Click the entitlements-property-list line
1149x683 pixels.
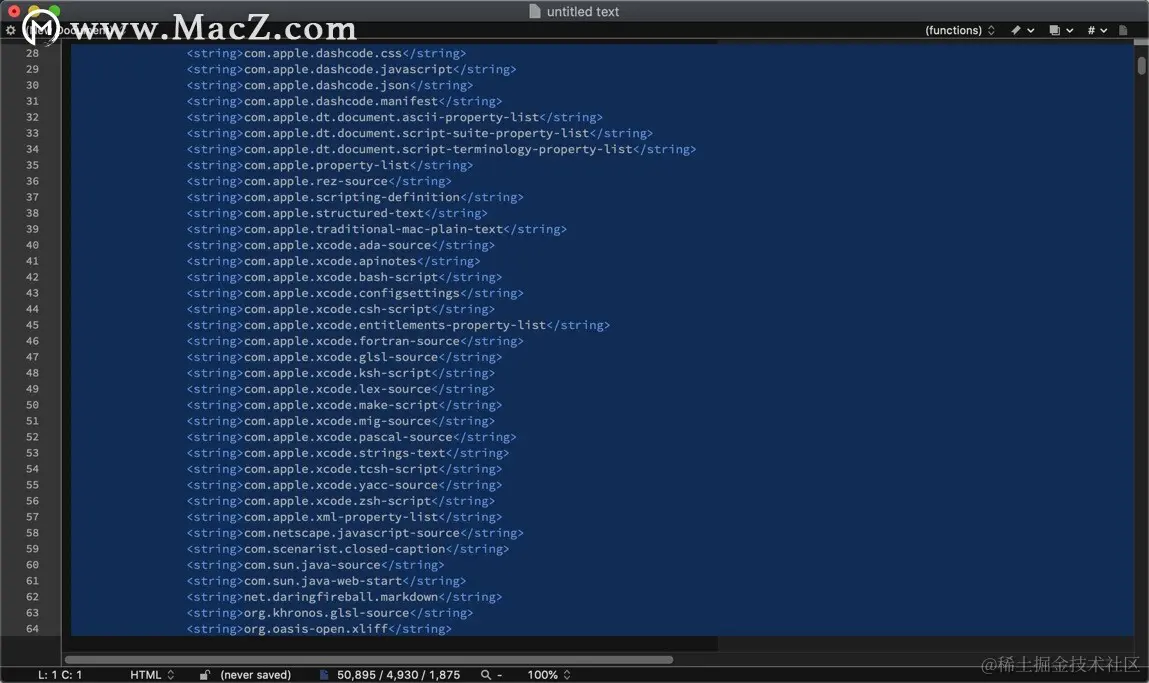(398, 325)
